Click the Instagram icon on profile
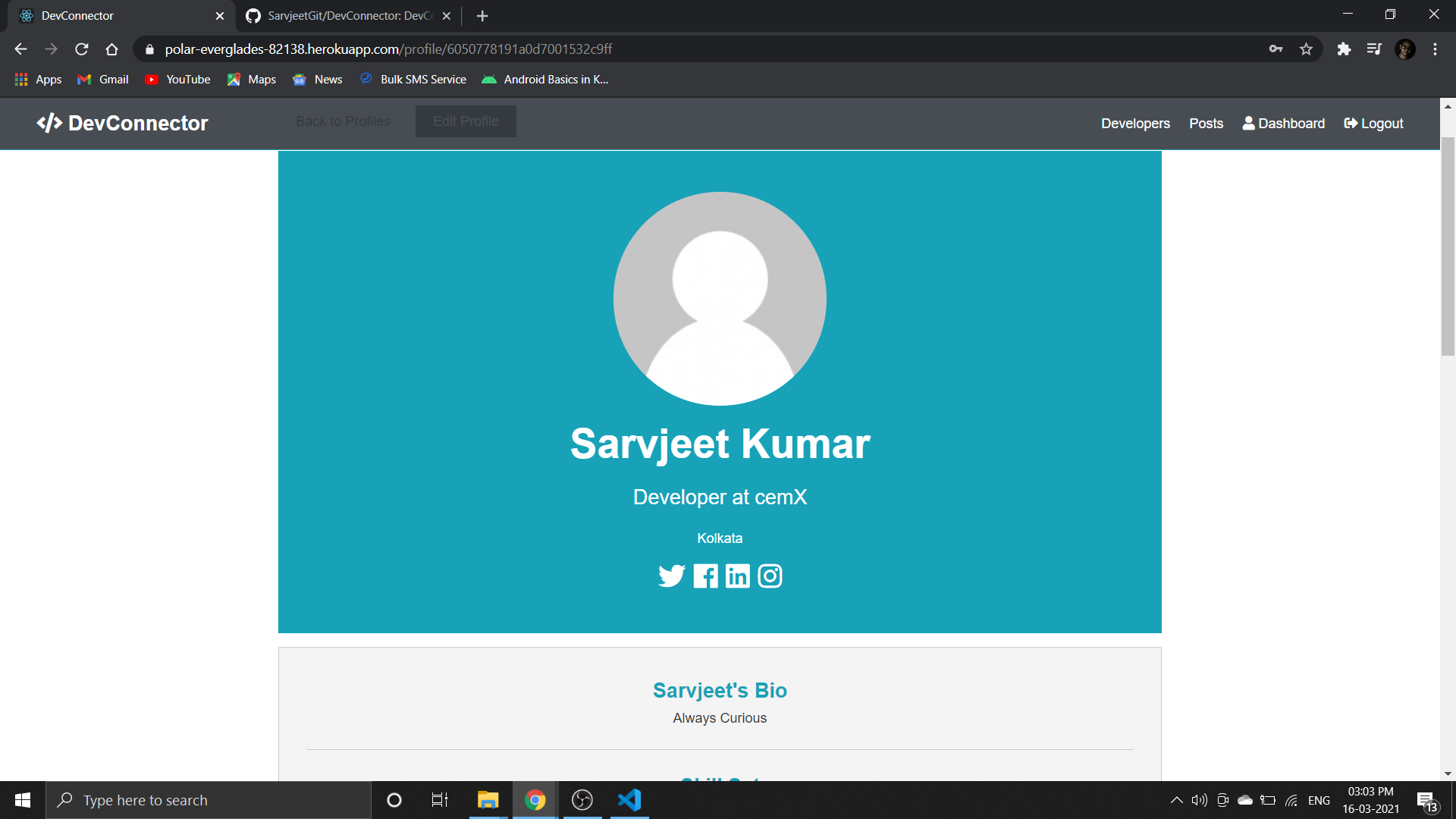 (770, 575)
